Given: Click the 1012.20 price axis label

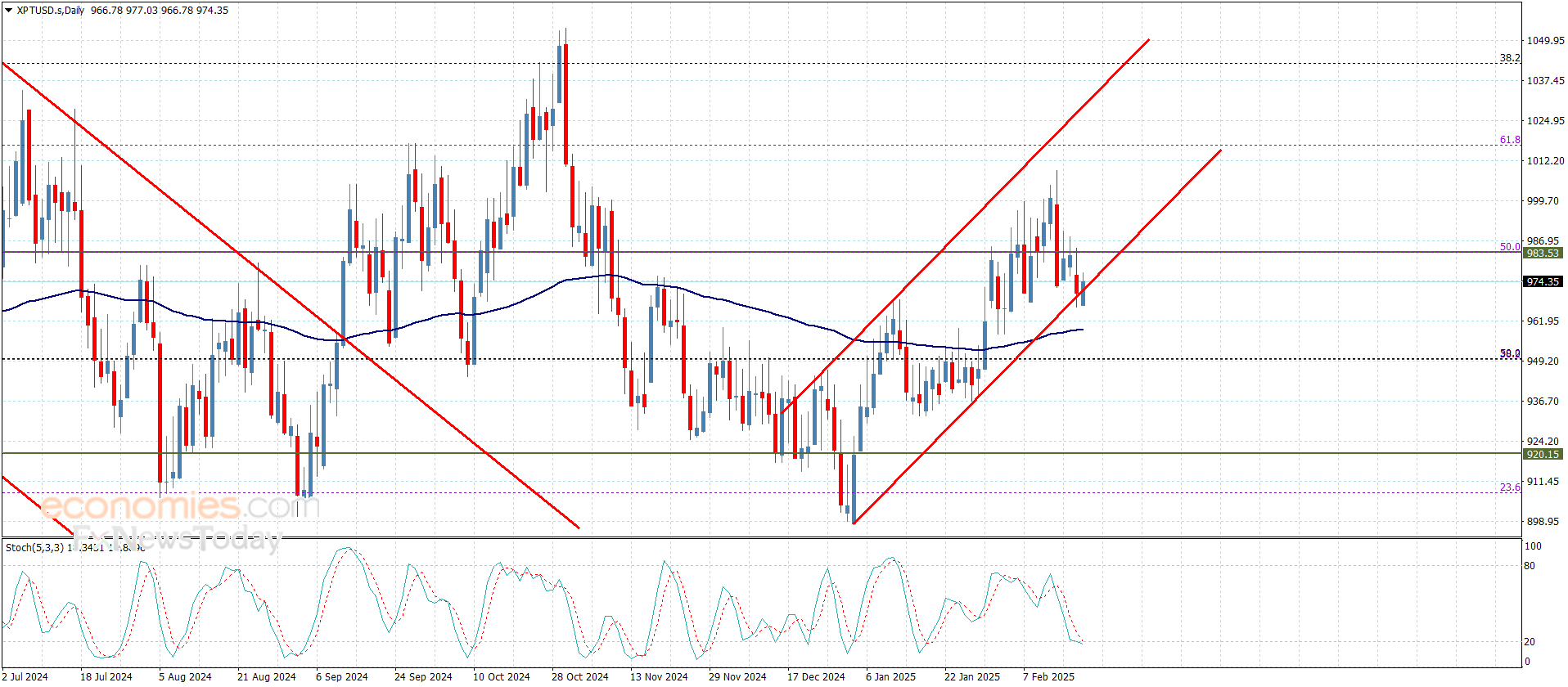Looking at the screenshot, I should click(1545, 160).
